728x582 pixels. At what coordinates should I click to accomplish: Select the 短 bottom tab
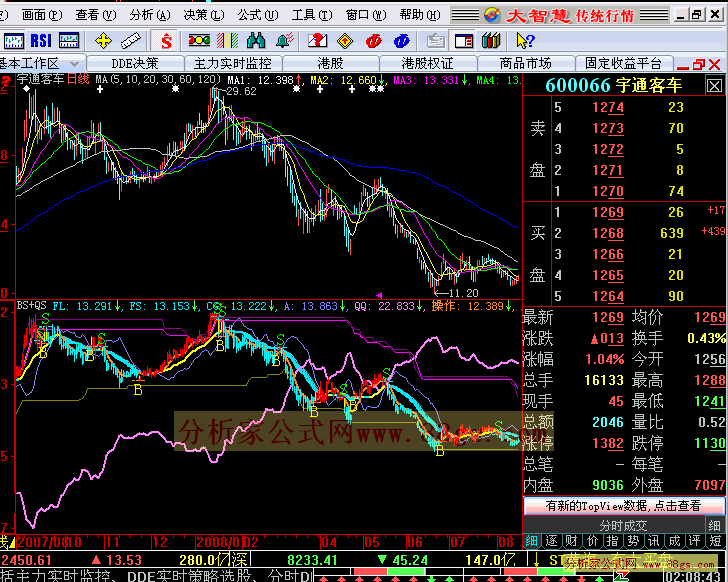[715, 541]
